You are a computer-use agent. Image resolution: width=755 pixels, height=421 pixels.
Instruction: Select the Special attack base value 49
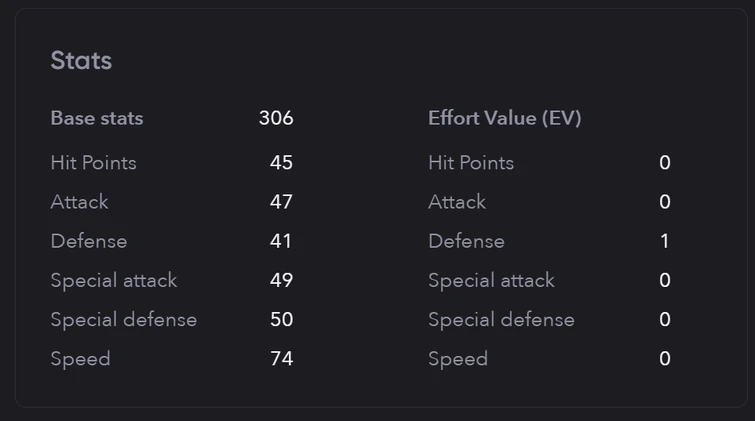pos(281,280)
